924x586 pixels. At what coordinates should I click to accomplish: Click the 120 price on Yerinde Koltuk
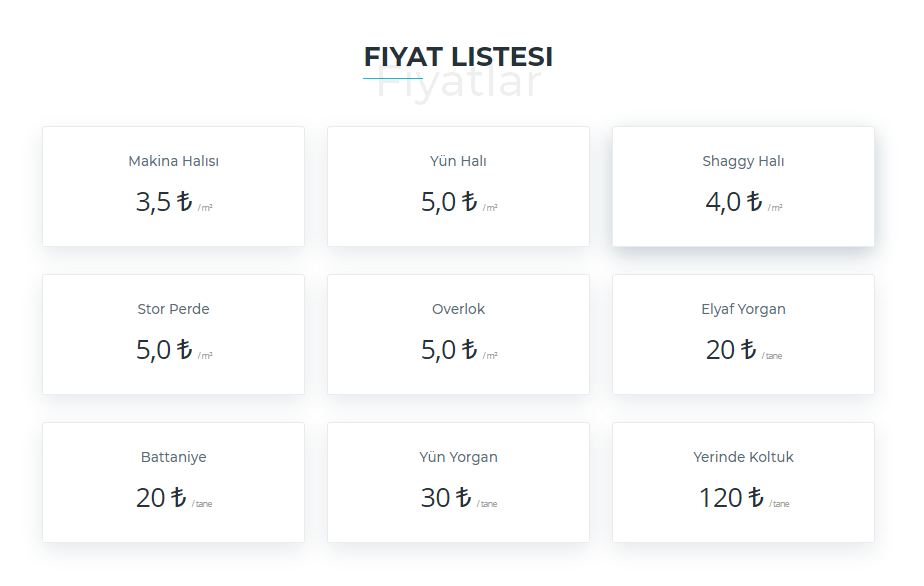pyautogui.click(x=720, y=498)
